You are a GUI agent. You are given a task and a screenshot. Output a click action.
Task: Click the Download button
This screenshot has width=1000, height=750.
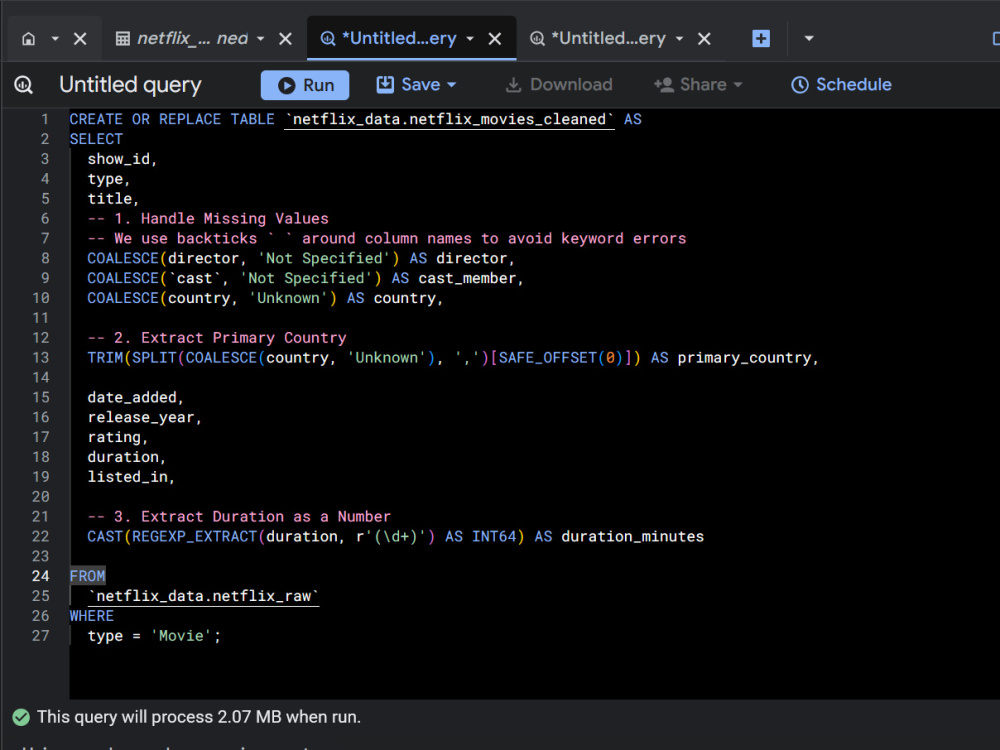559,85
